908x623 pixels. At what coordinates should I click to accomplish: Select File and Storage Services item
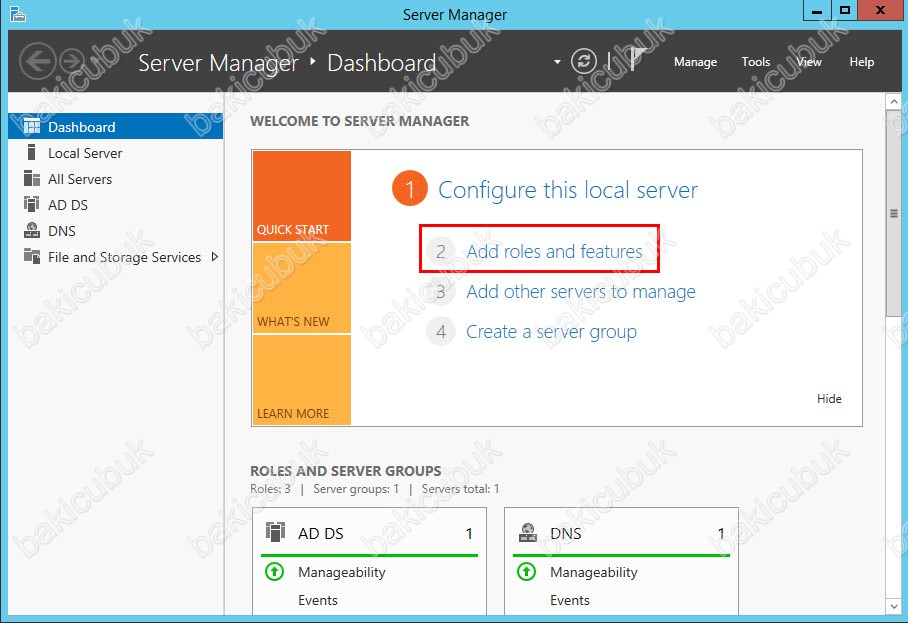click(115, 257)
